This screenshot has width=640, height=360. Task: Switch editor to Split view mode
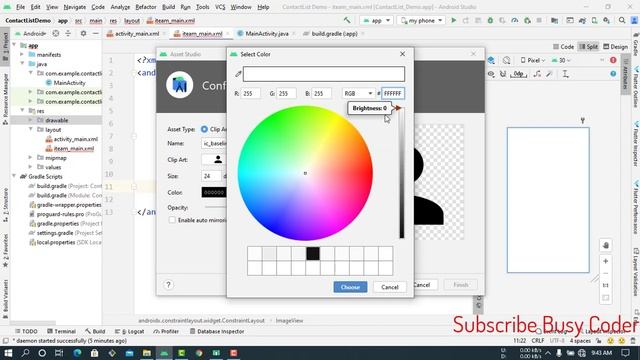(588, 47)
